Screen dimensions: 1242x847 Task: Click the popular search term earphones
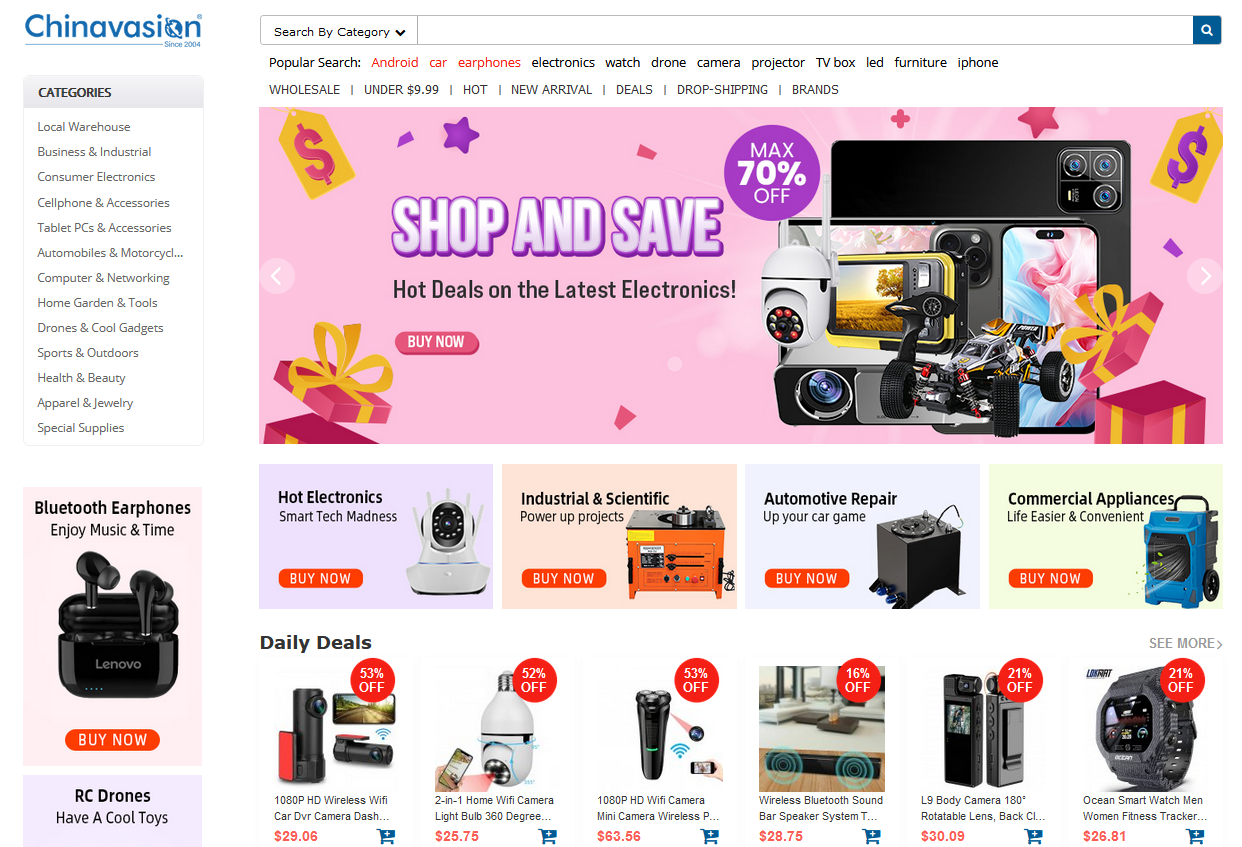pyautogui.click(x=489, y=62)
